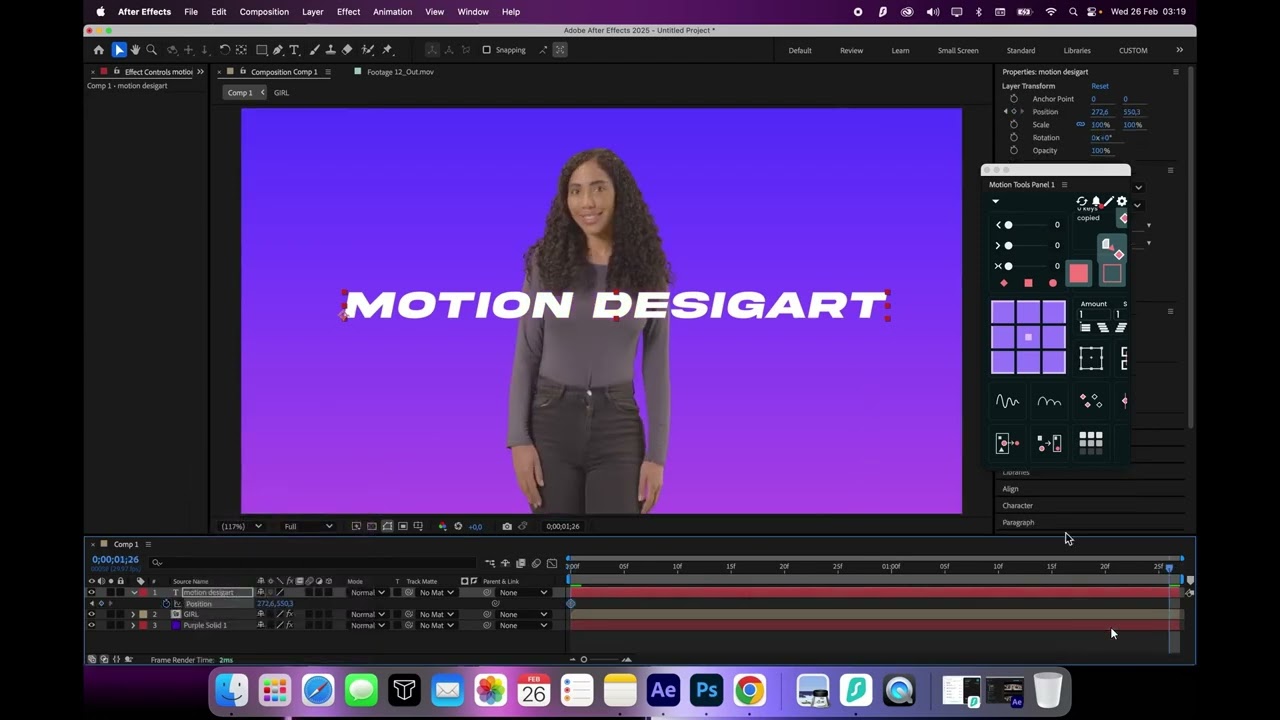Click the circle keyframe shape in Motion Tools

click(x=1052, y=283)
